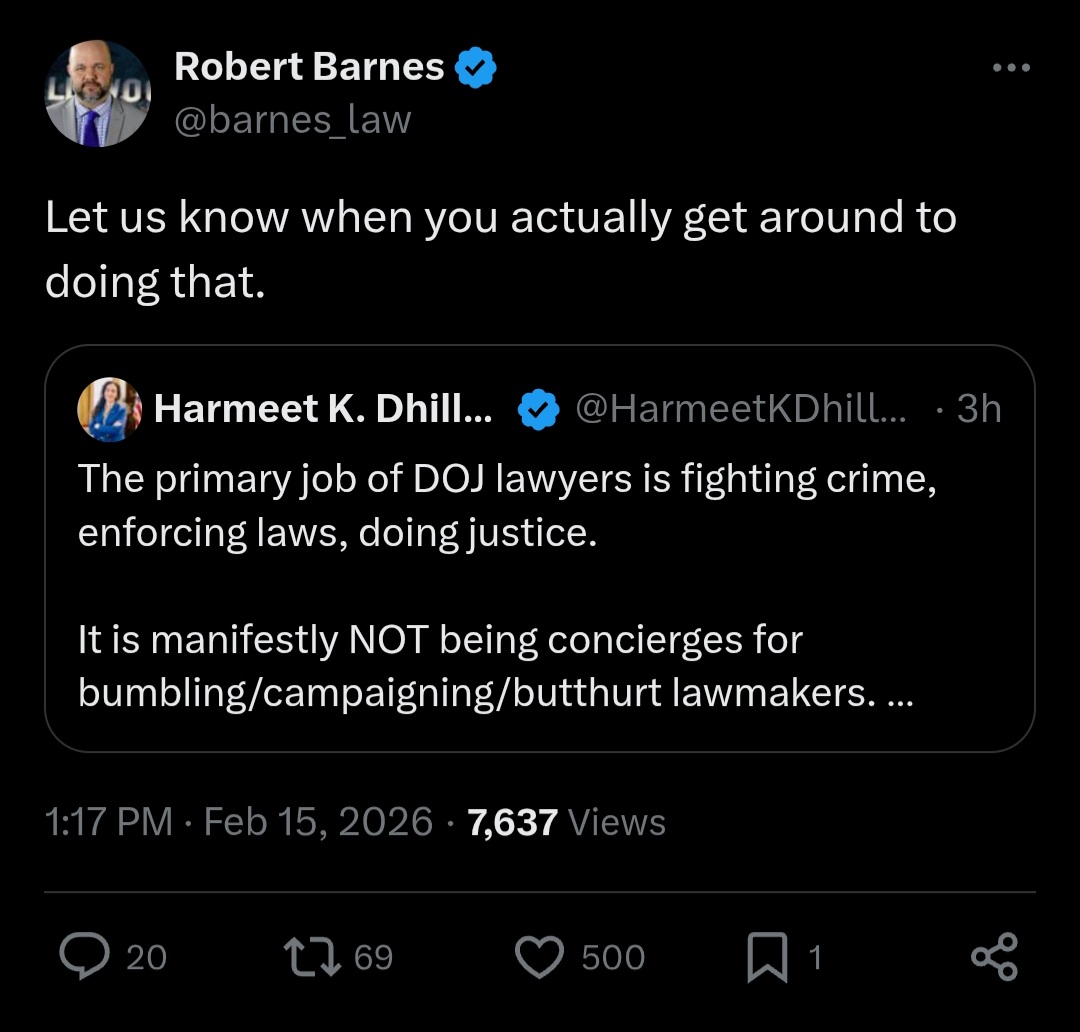Click the reply speech bubble icon
1080x1032 pixels.
(x=87, y=957)
